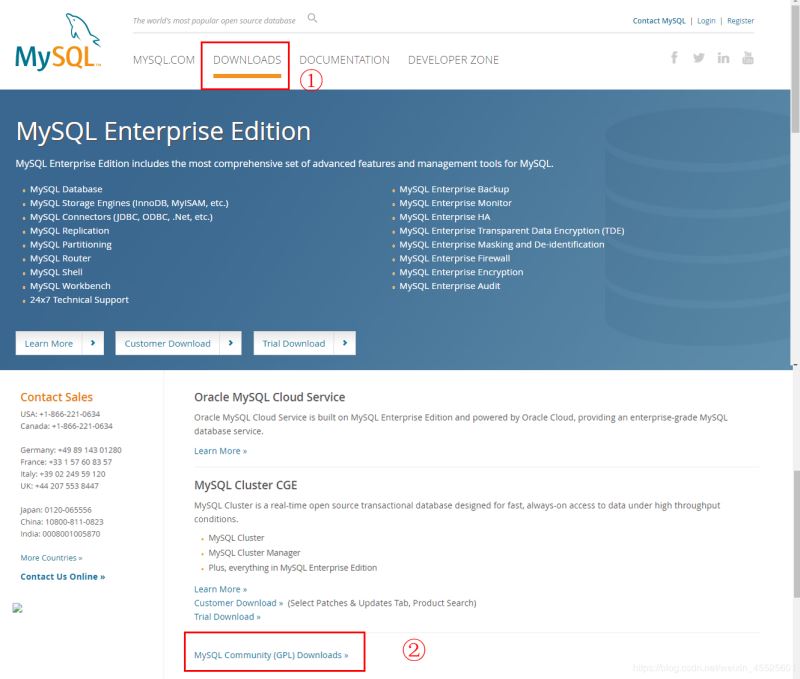Open the DOWNLOADS tab
The height and width of the screenshot is (679, 800).
coord(247,60)
